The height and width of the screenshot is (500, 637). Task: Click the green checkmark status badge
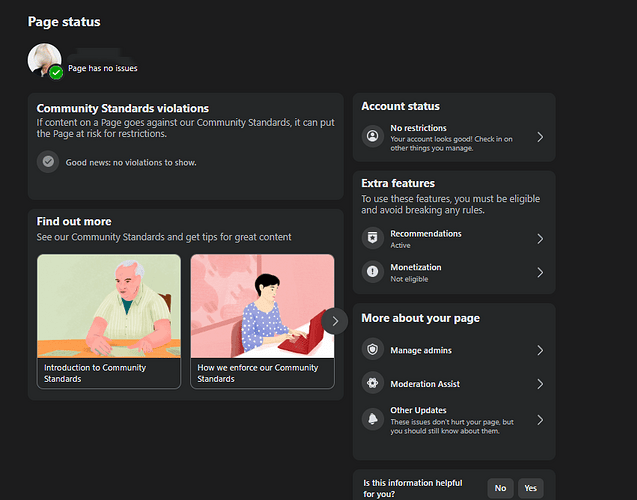[x=56, y=72]
